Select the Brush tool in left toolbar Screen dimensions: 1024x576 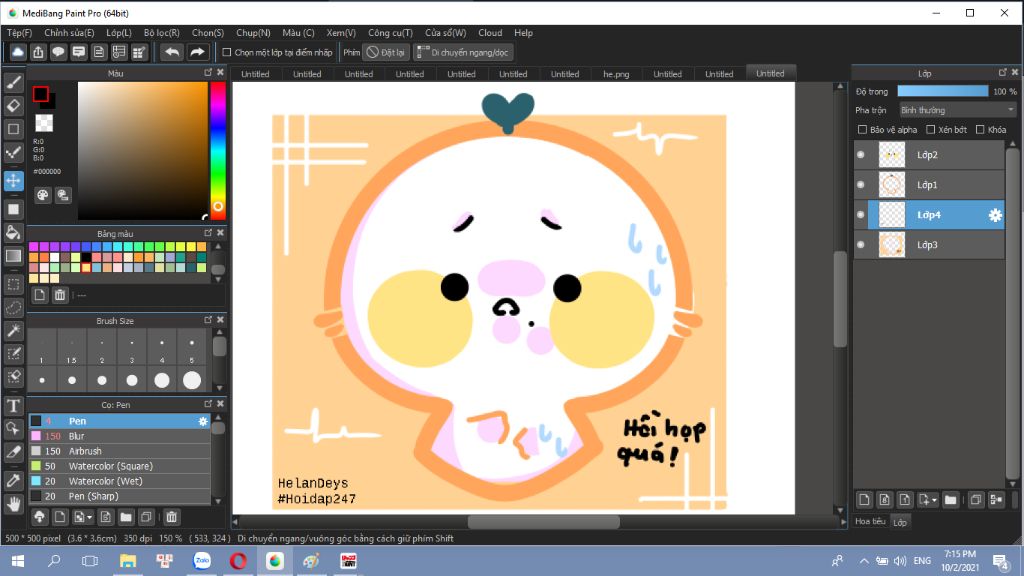click(x=14, y=82)
